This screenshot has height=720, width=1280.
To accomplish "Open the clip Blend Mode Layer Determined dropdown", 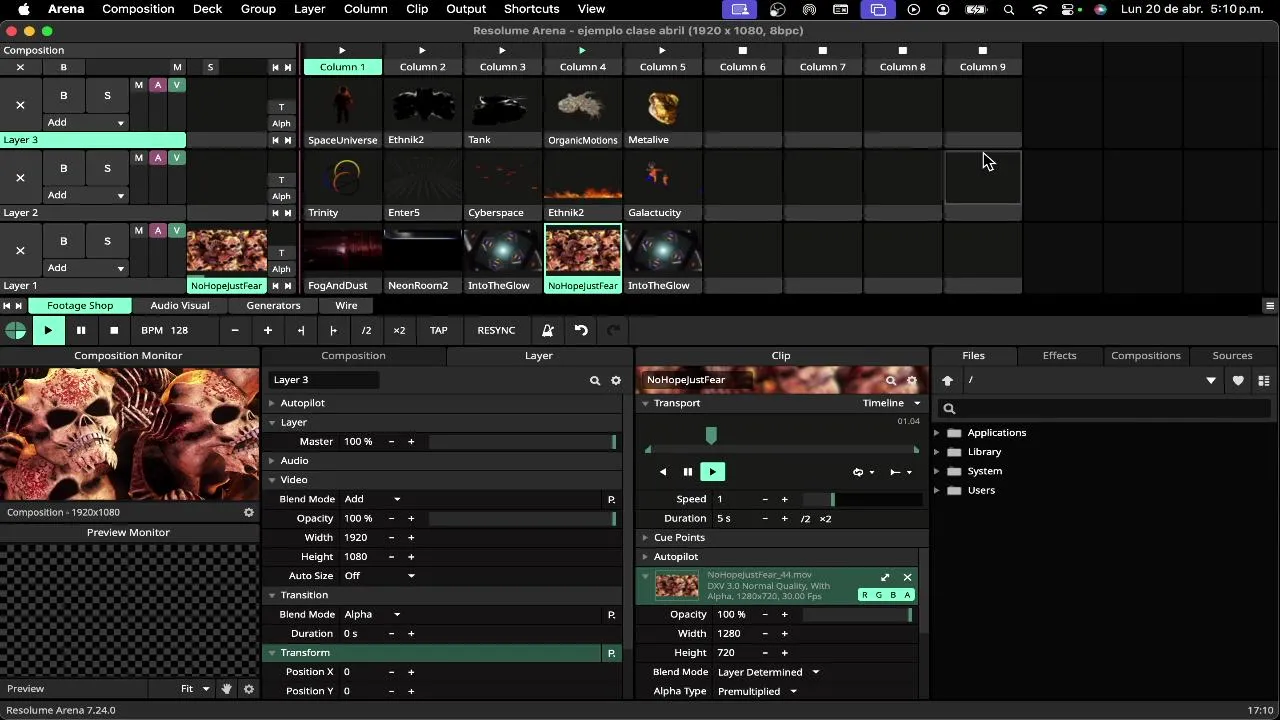I will click(x=768, y=672).
